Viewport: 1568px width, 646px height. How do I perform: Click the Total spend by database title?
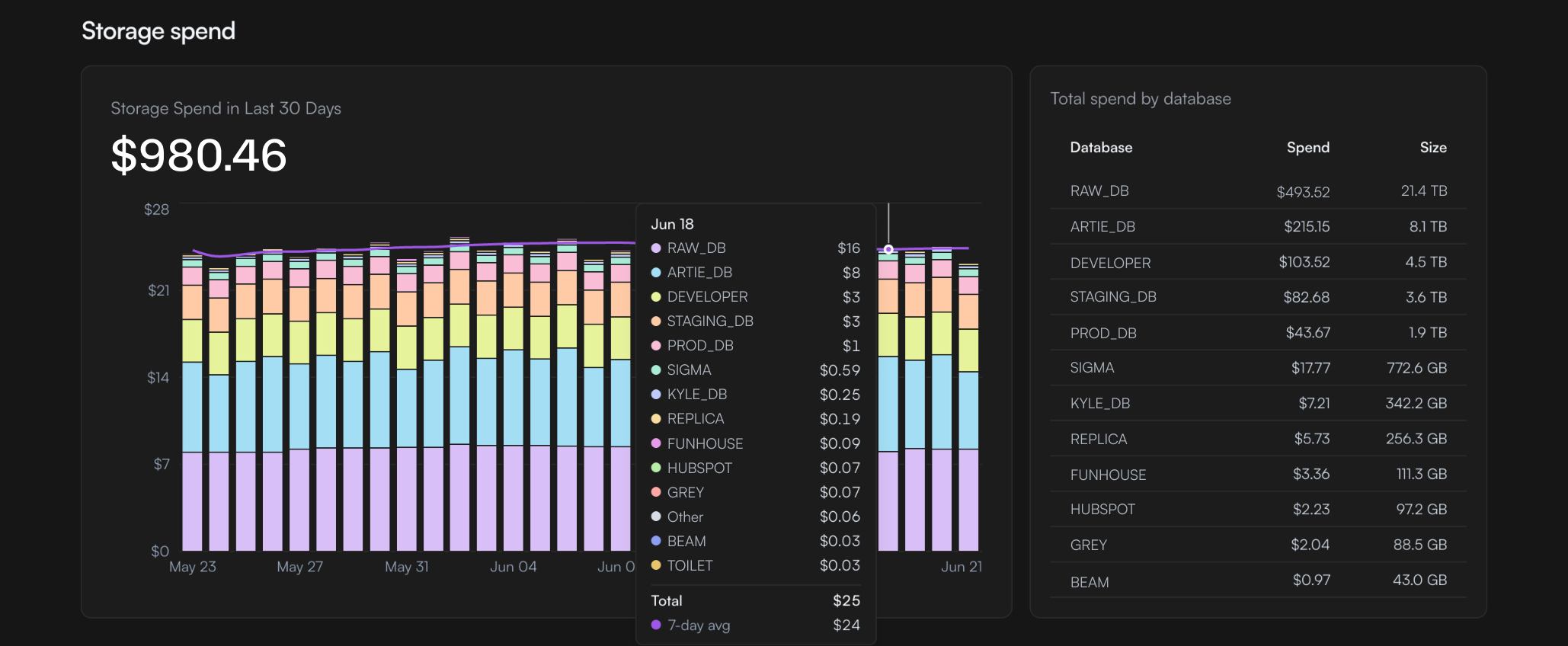pyautogui.click(x=1140, y=99)
